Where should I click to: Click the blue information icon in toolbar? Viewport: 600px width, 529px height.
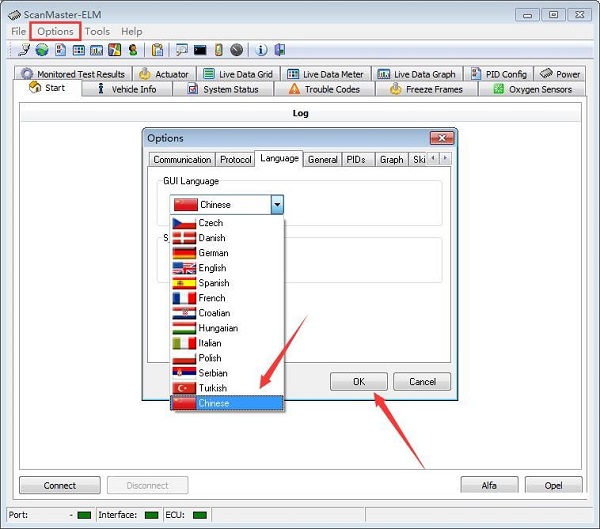(262, 50)
